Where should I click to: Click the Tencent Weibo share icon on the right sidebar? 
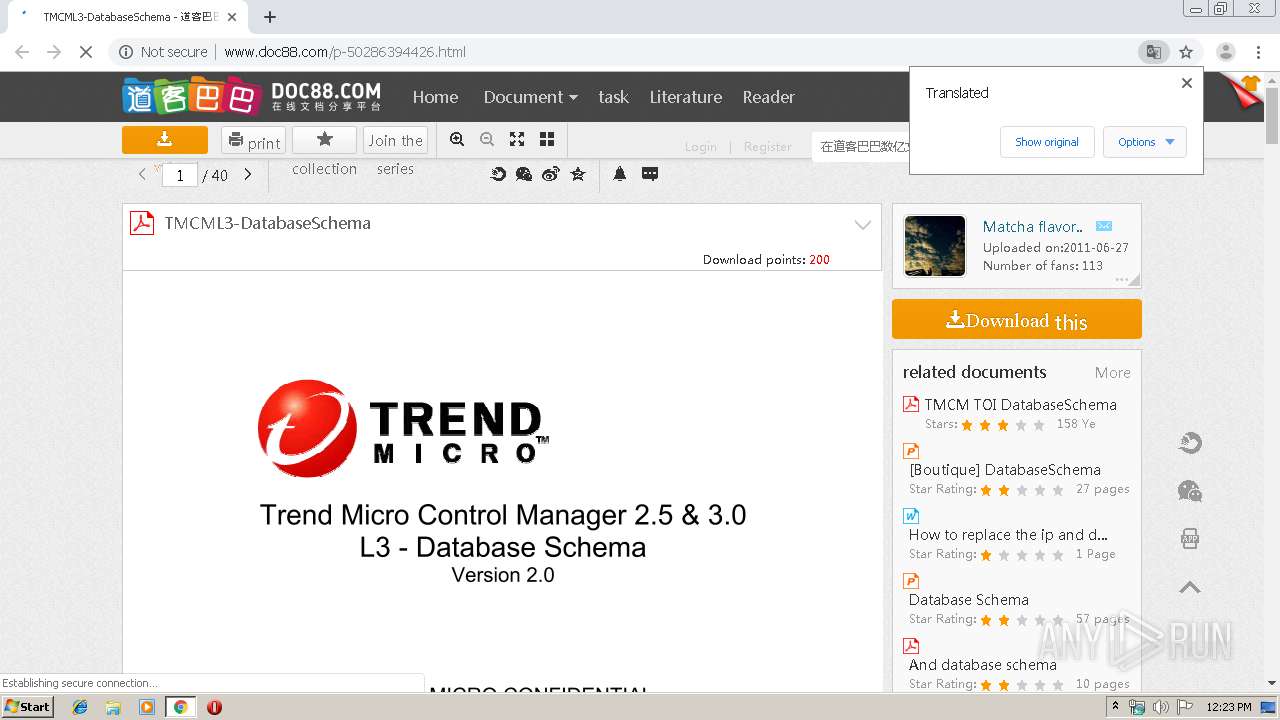1190,443
